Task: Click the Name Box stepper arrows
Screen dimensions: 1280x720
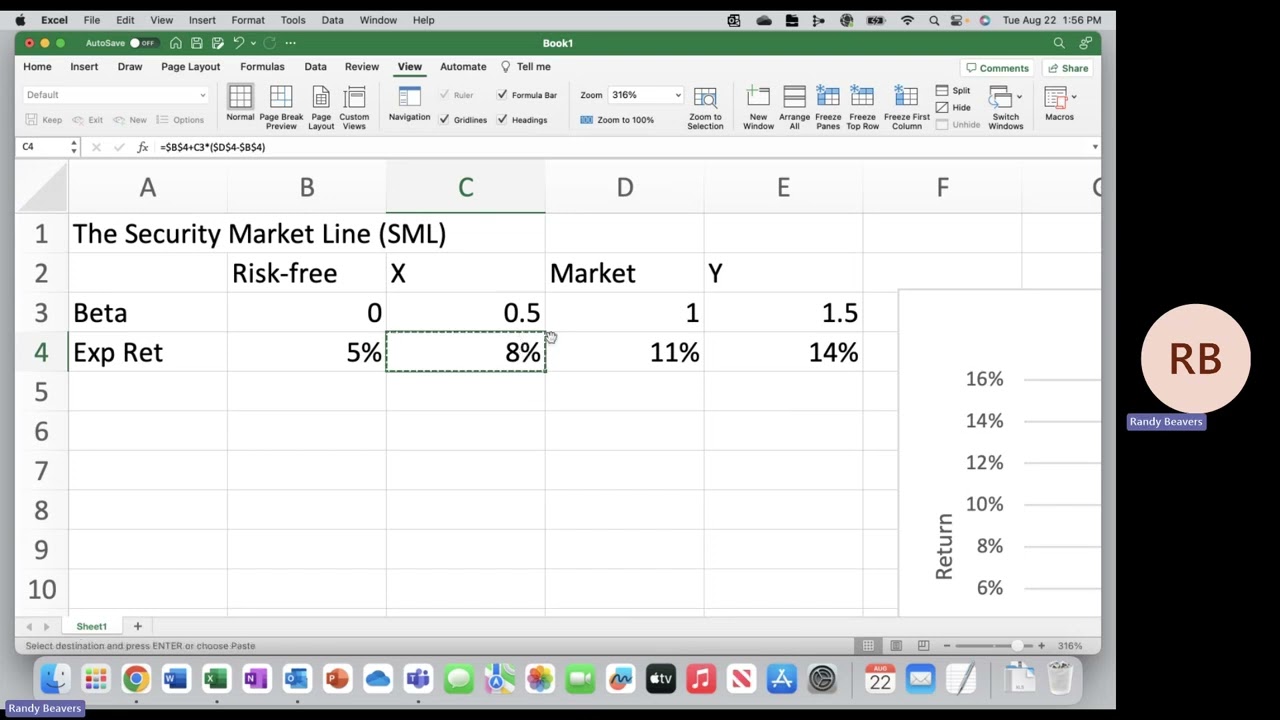Action: 73,147
